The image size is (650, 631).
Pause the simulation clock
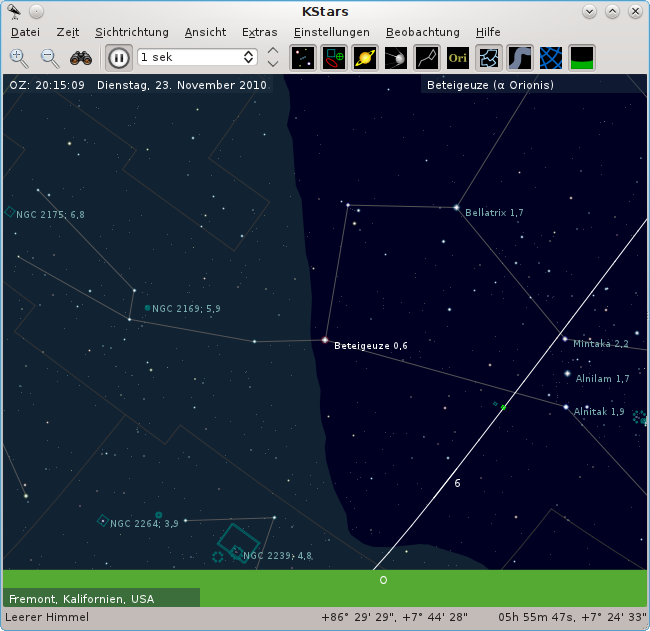[x=118, y=58]
